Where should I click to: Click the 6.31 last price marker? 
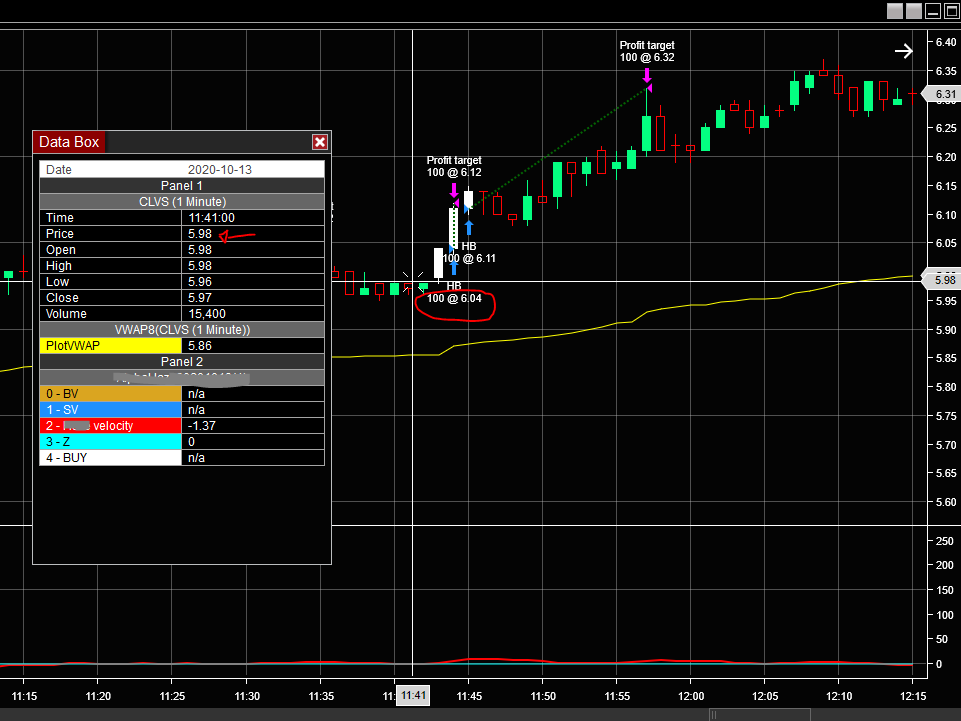click(x=941, y=94)
